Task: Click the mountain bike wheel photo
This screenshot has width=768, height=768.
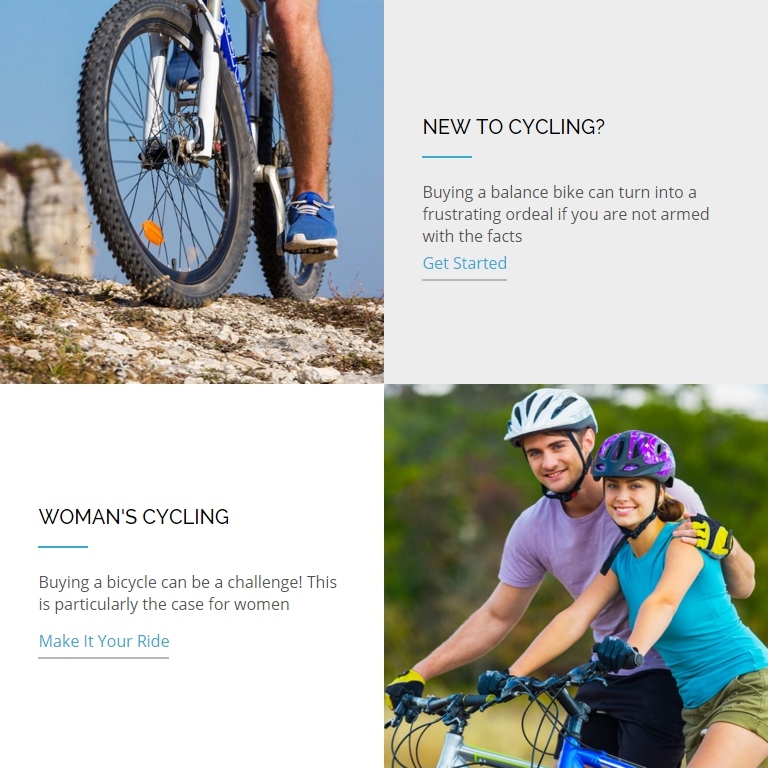Action: (x=192, y=192)
